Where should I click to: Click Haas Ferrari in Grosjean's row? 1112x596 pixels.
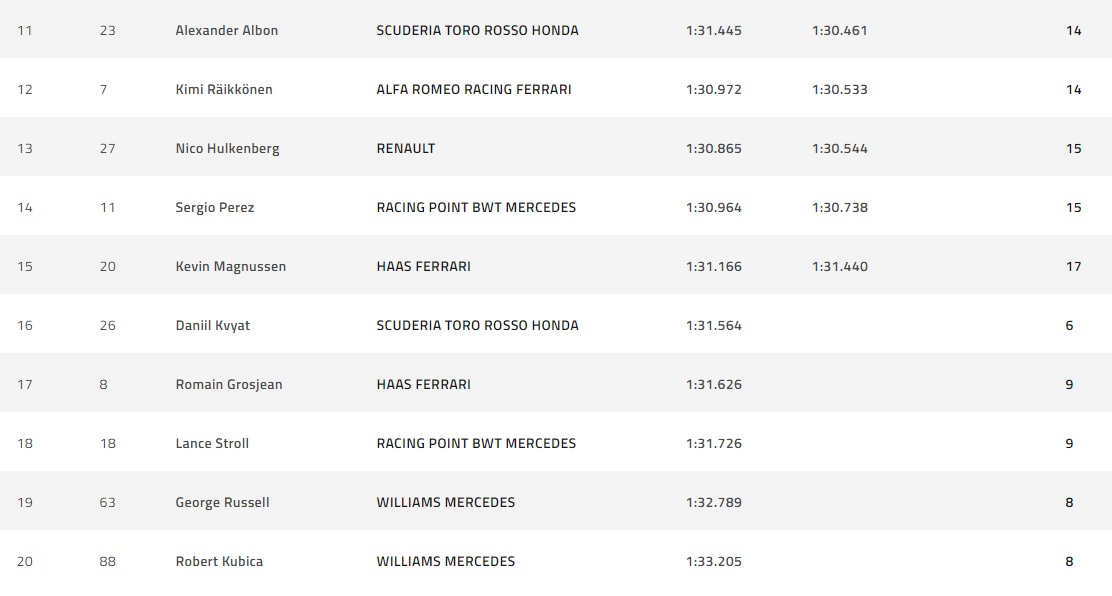(x=423, y=384)
